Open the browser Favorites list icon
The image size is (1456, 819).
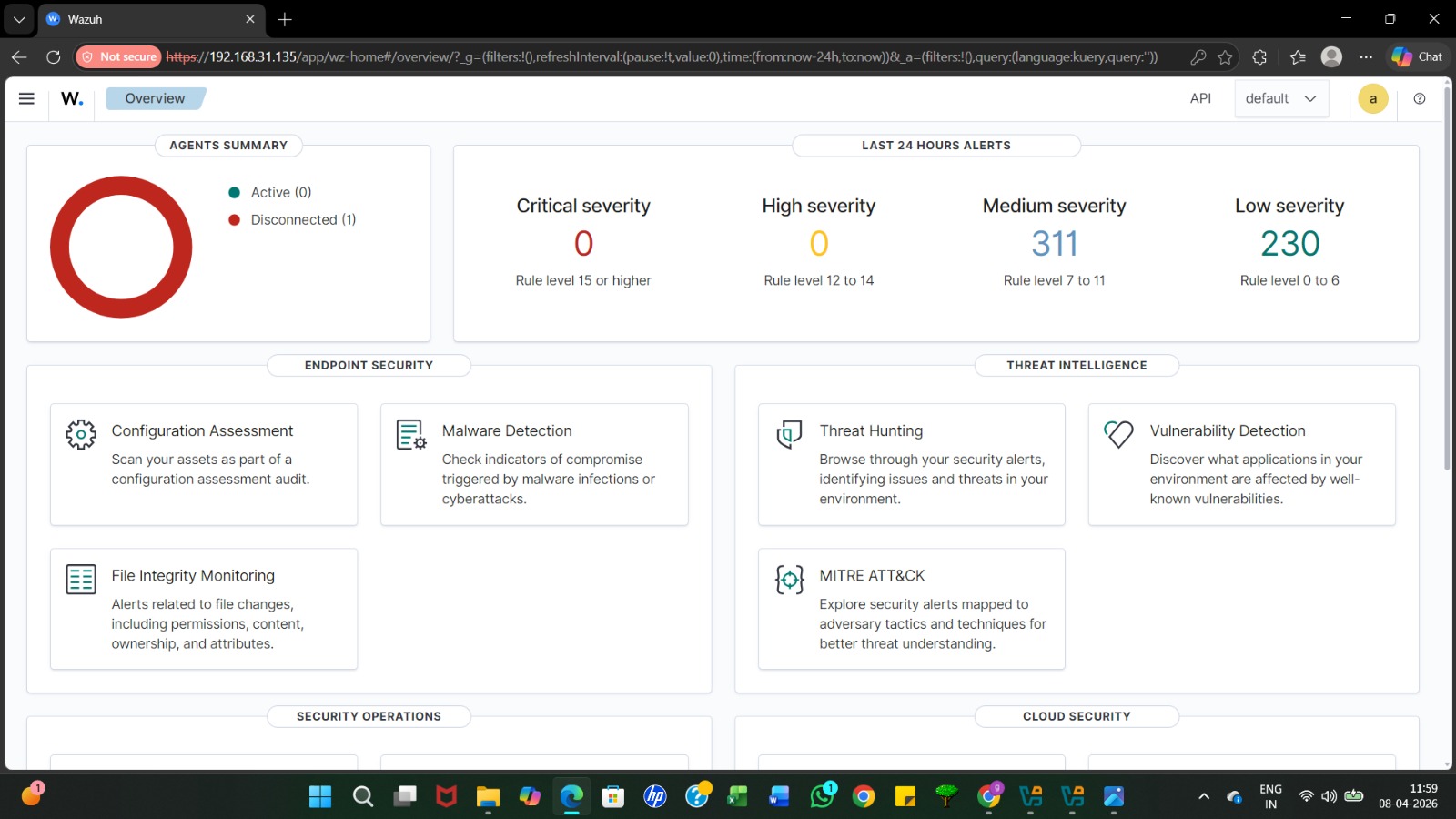click(x=1298, y=56)
